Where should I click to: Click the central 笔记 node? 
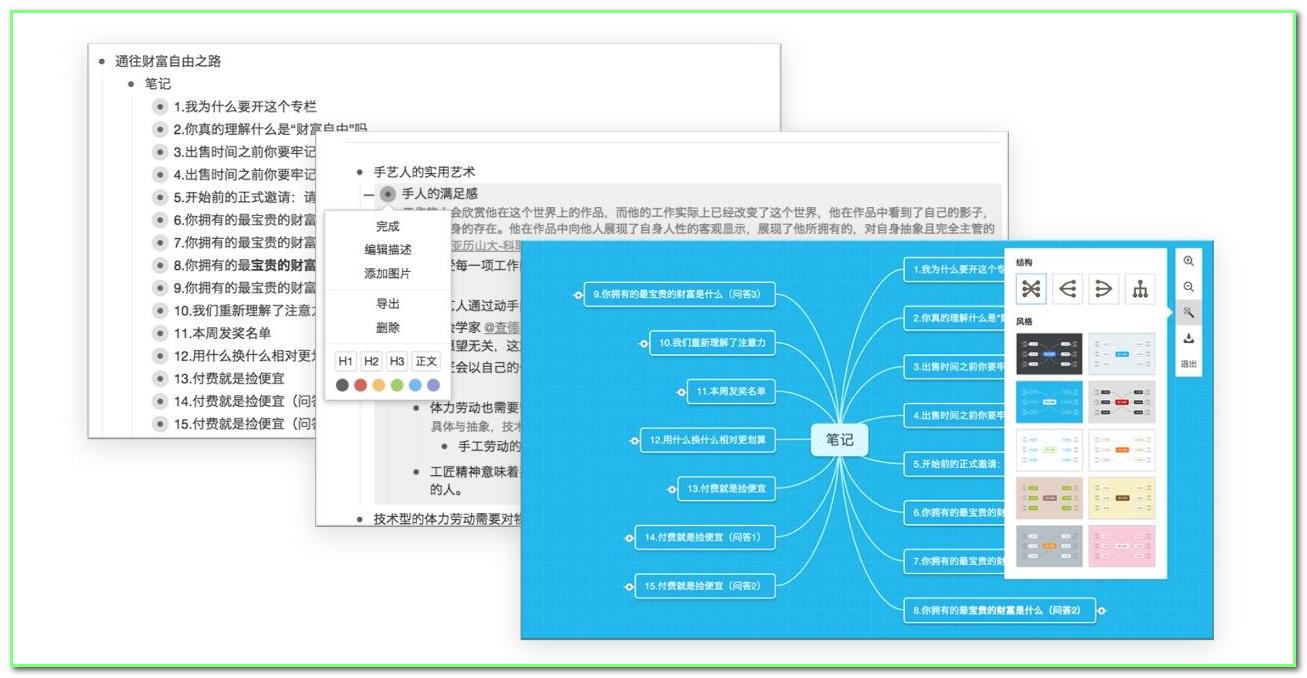(840, 440)
